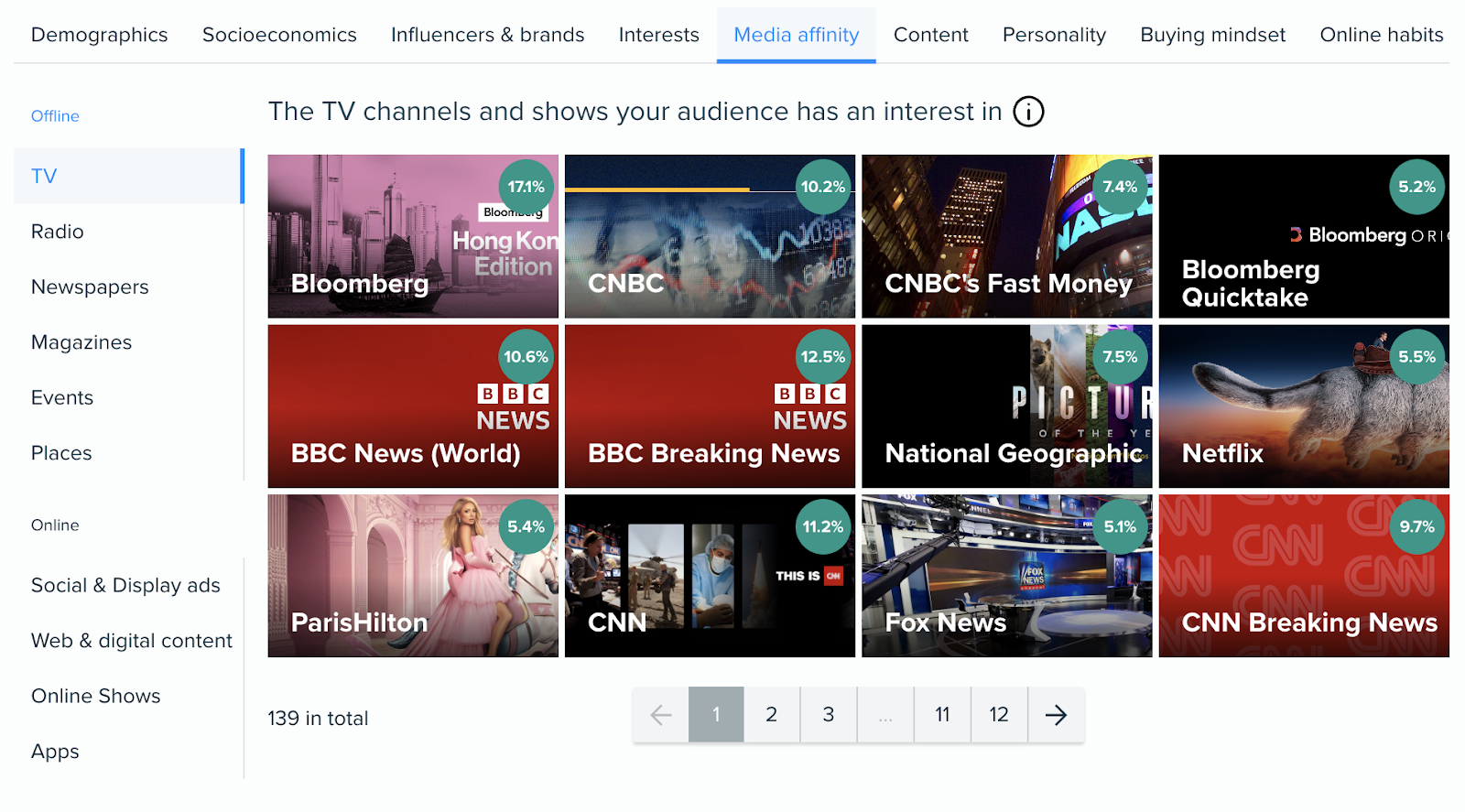Open the Fox News card
The image size is (1465, 812).
[x=1006, y=576]
